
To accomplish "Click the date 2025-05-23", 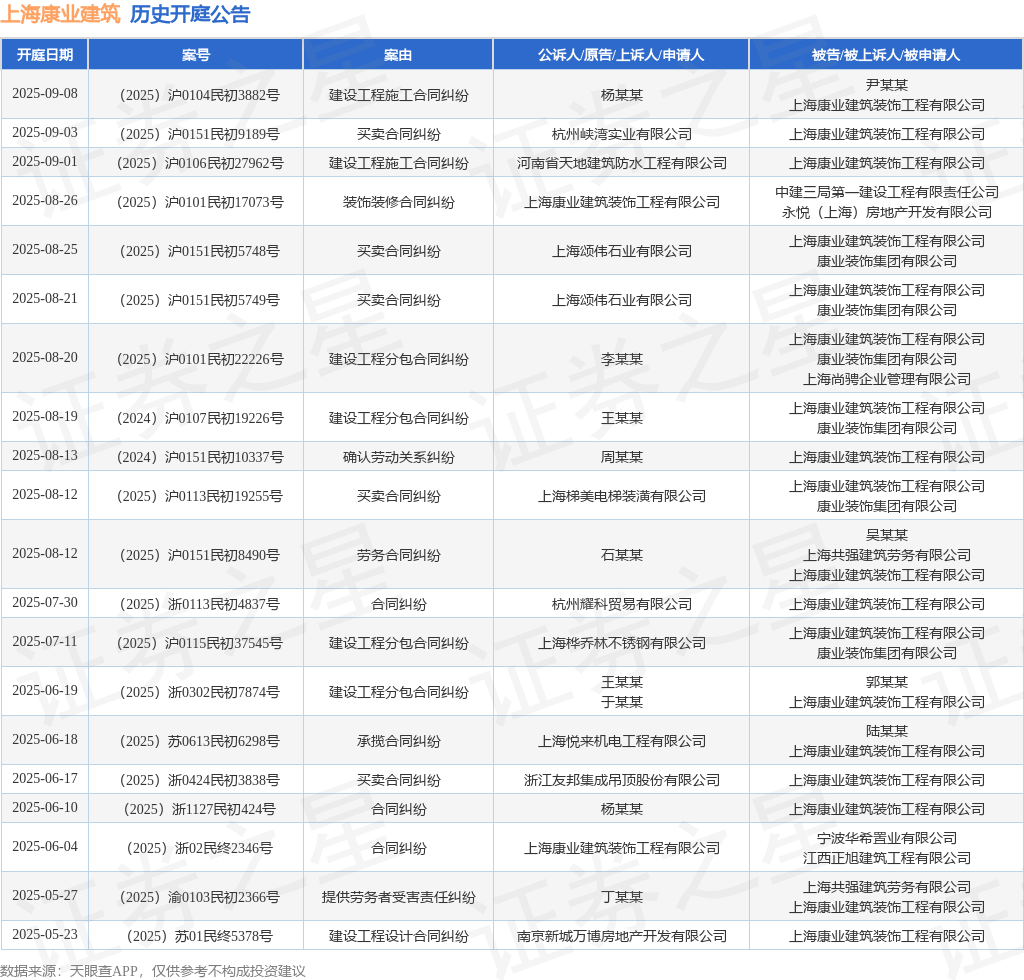I will tap(44, 934).
